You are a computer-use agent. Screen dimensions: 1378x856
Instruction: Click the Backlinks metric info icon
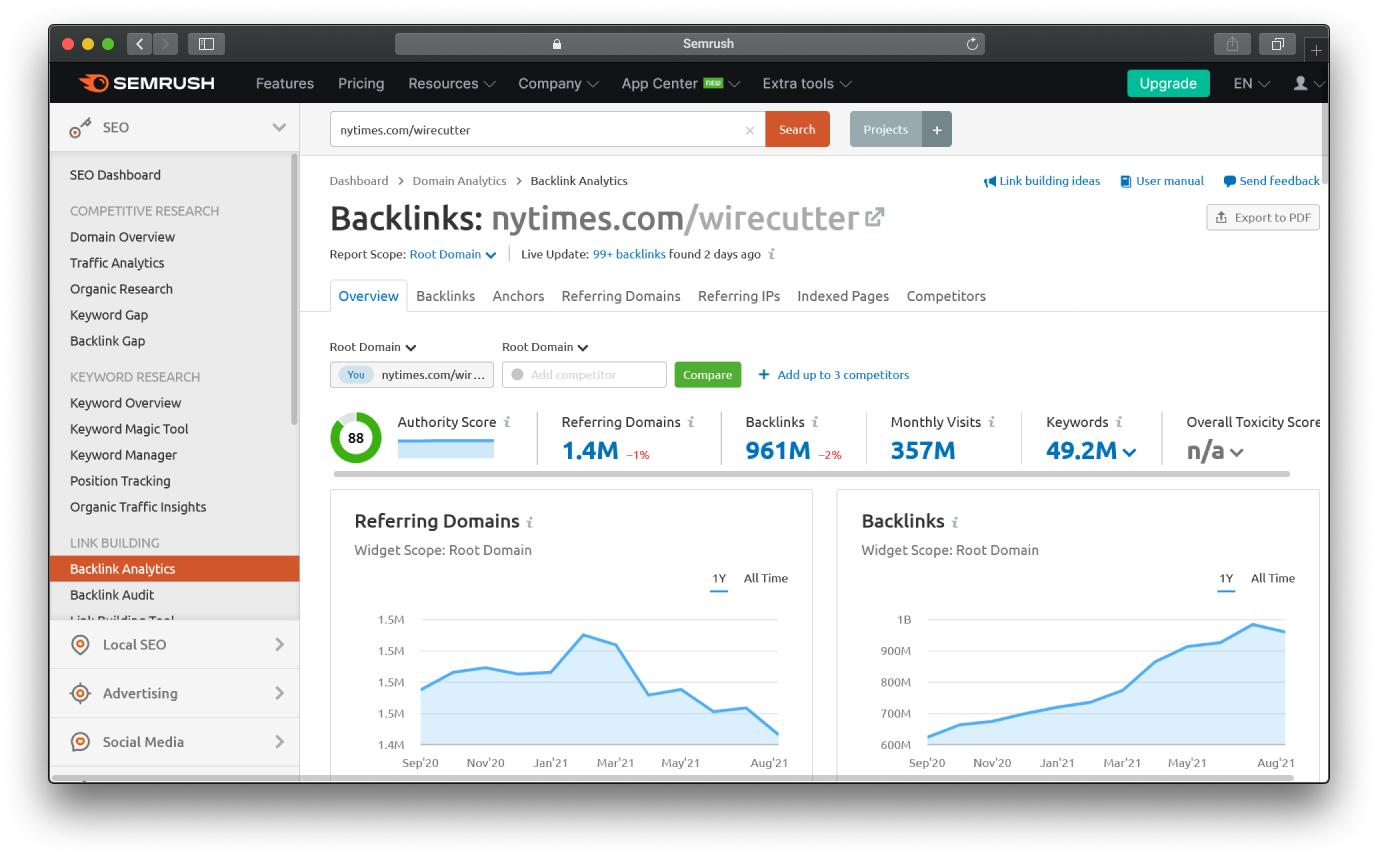pos(815,422)
